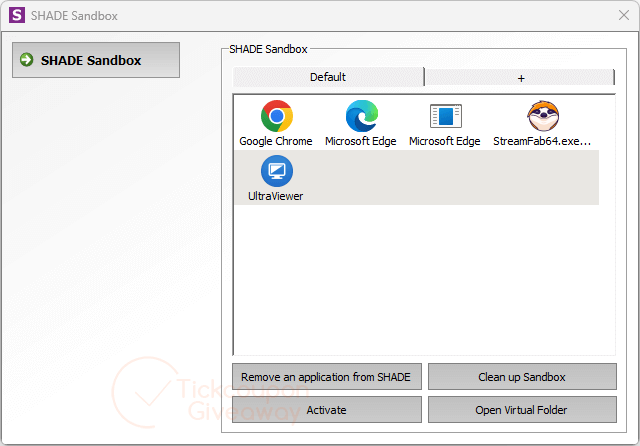Viewport: 640px width, 446px height.
Task: Click the StreamFab64.exe... label text
Action: point(542,141)
